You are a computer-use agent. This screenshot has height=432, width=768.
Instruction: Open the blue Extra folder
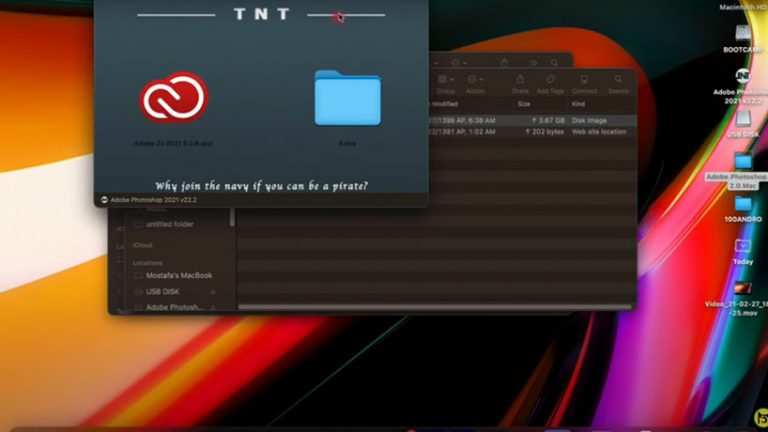pos(347,98)
